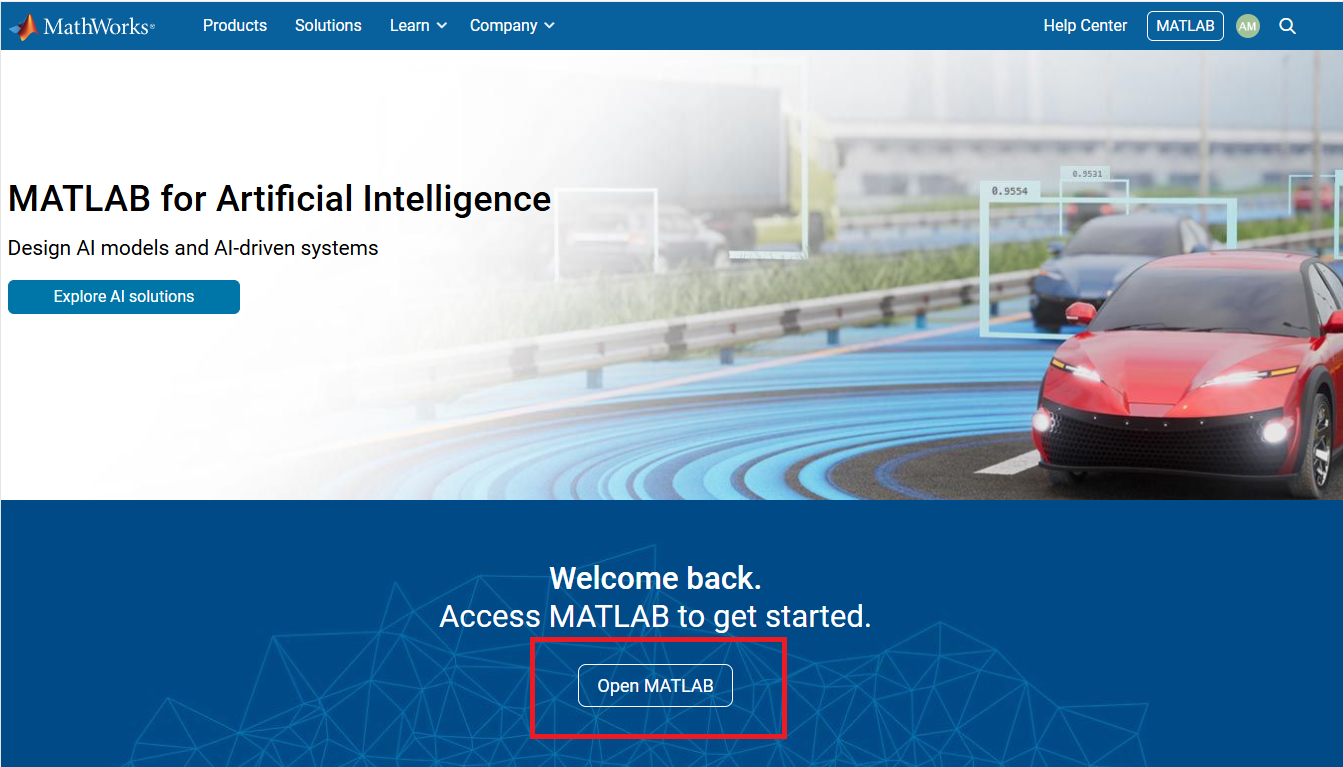Click the 0.9554 detection label
1343x767 pixels.
coord(1010,191)
